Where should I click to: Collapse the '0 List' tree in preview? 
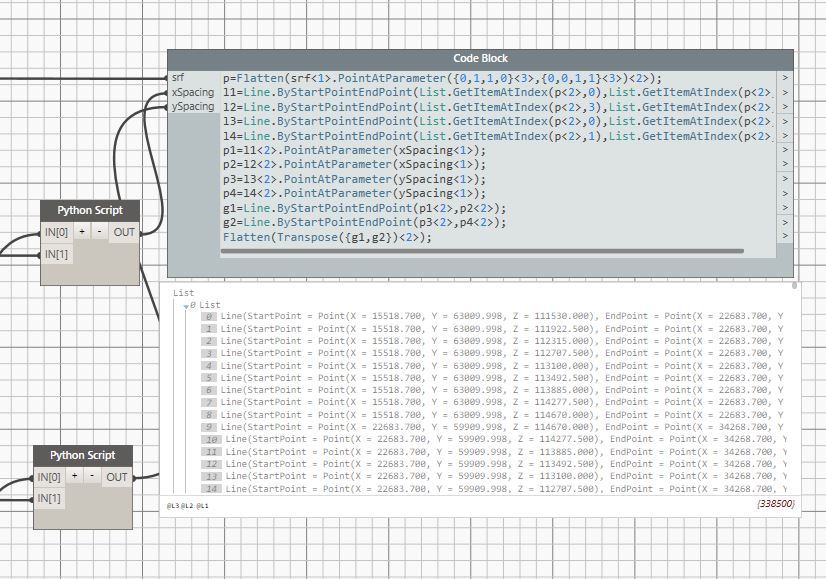click(185, 305)
